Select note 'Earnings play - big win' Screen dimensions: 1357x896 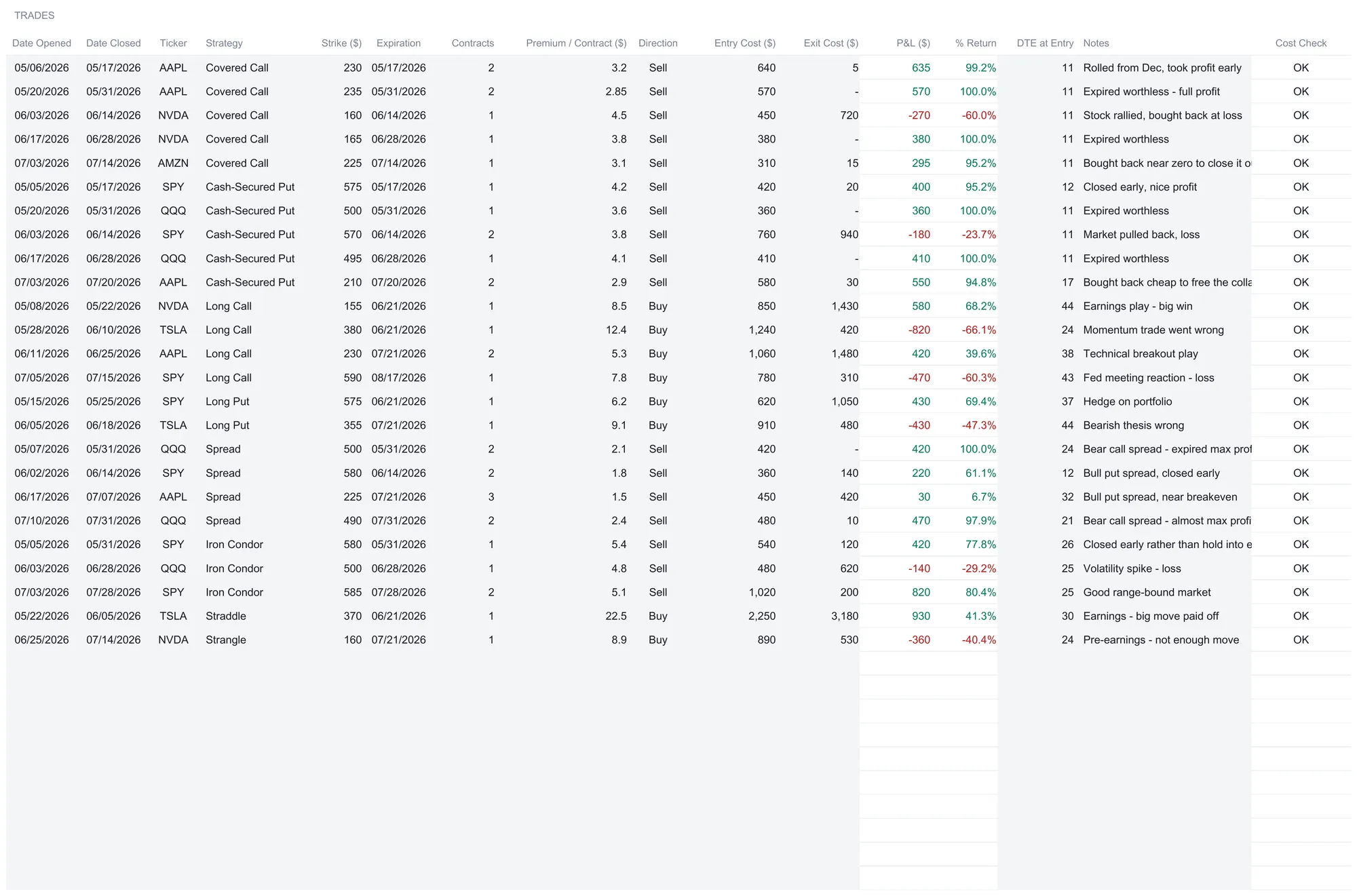click(1137, 306)
